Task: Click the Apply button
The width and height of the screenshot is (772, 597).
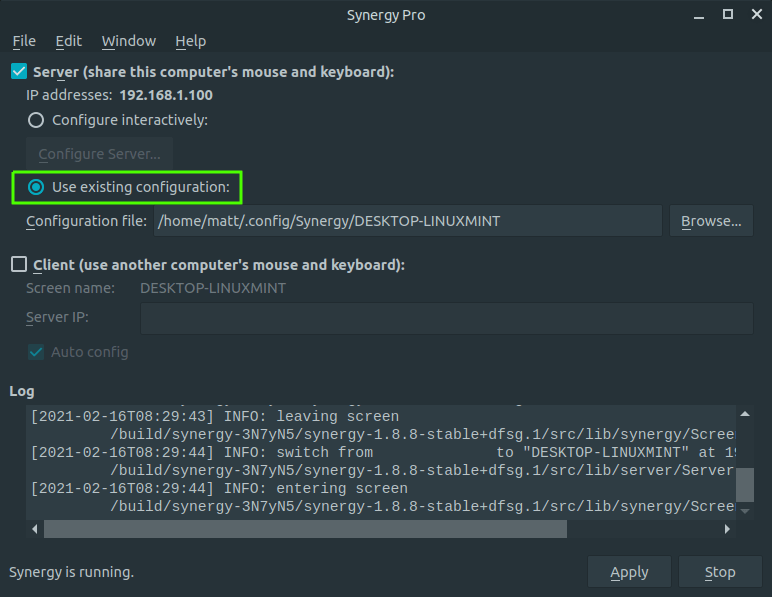Action: (x=629, y=572)
